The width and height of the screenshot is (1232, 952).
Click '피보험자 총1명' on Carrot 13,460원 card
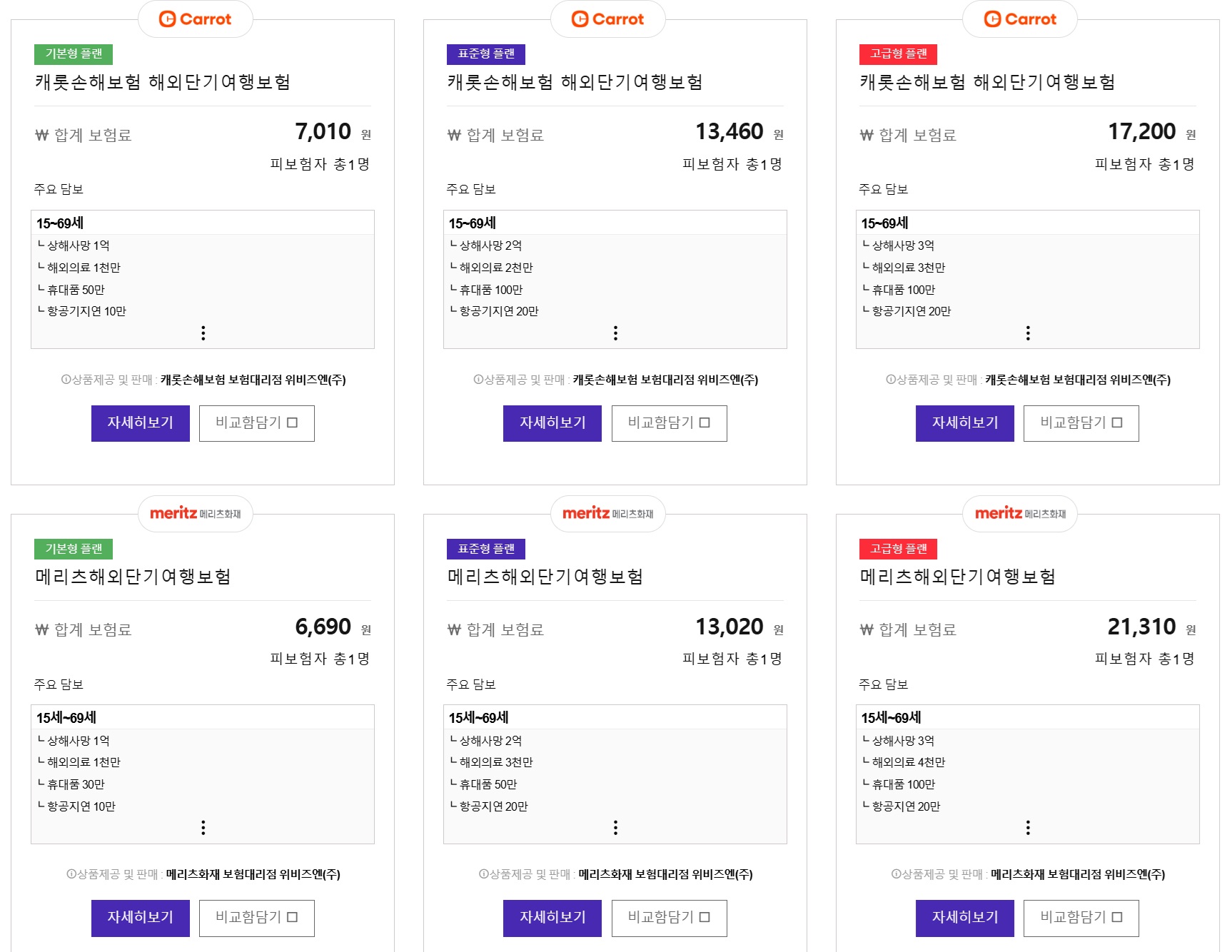point(732,164)
